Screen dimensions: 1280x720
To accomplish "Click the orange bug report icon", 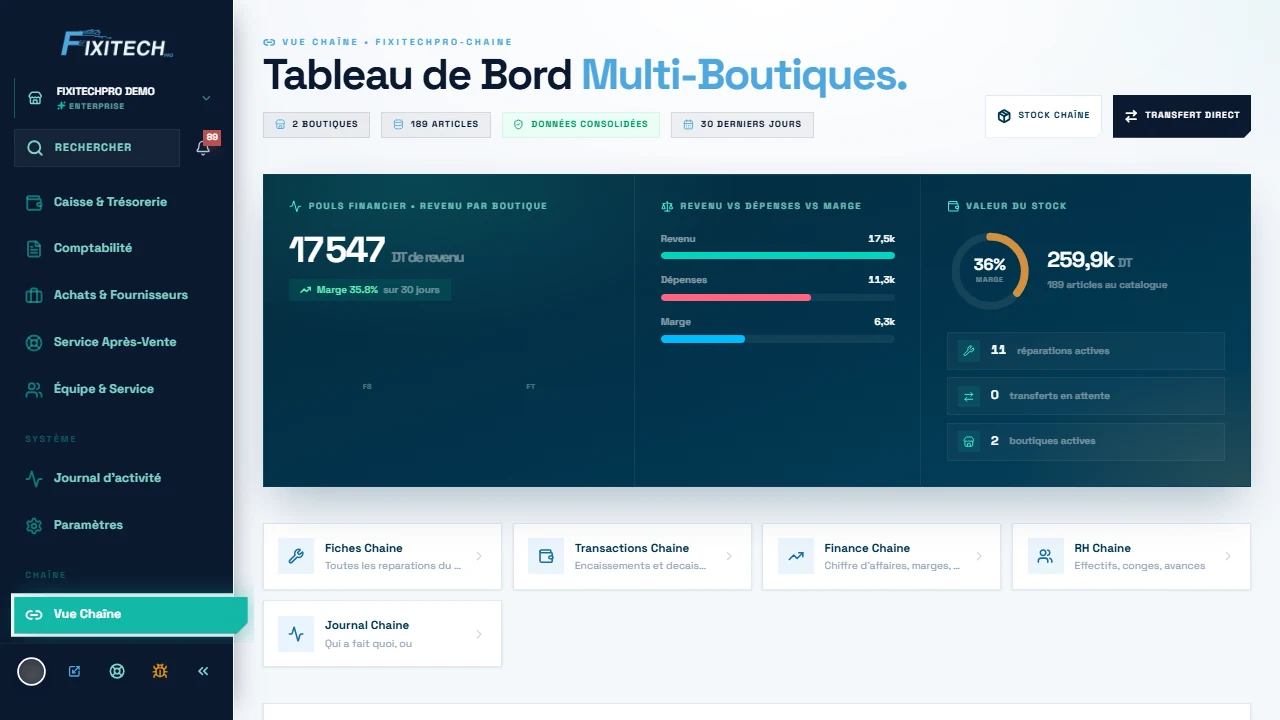I will pyautogui.click(x=160, y=671).
